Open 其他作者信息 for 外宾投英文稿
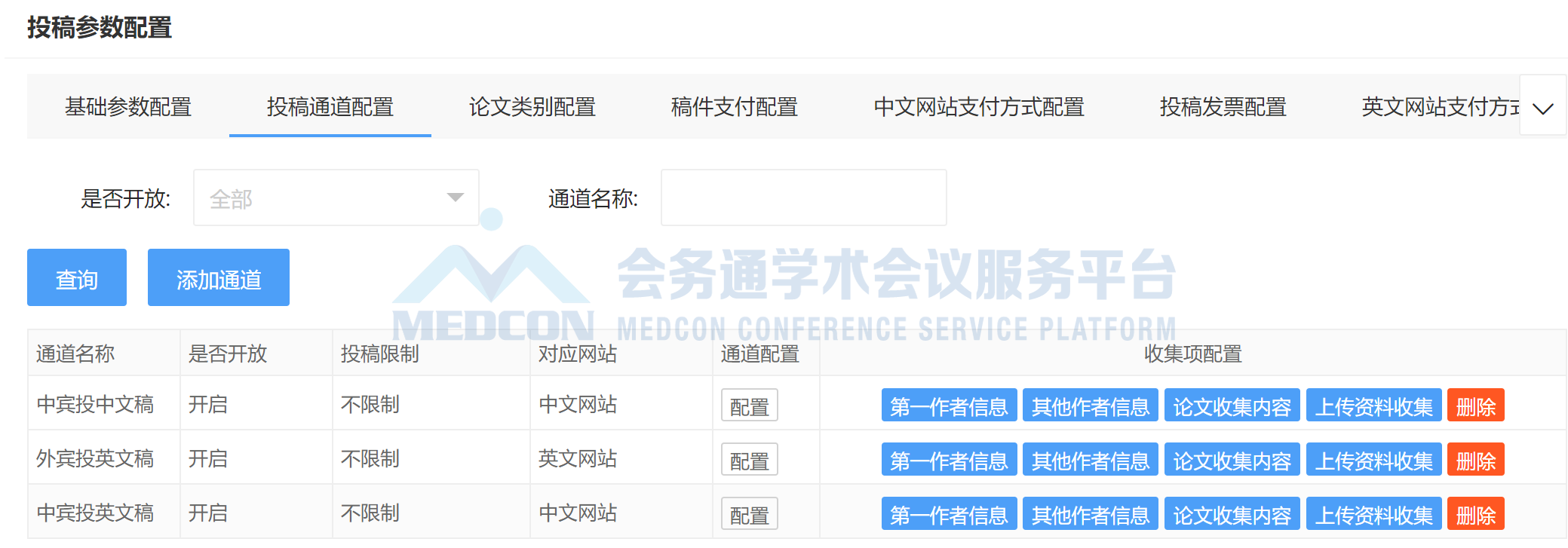This screenshot has width=1568, height=548. (1090, 461)
